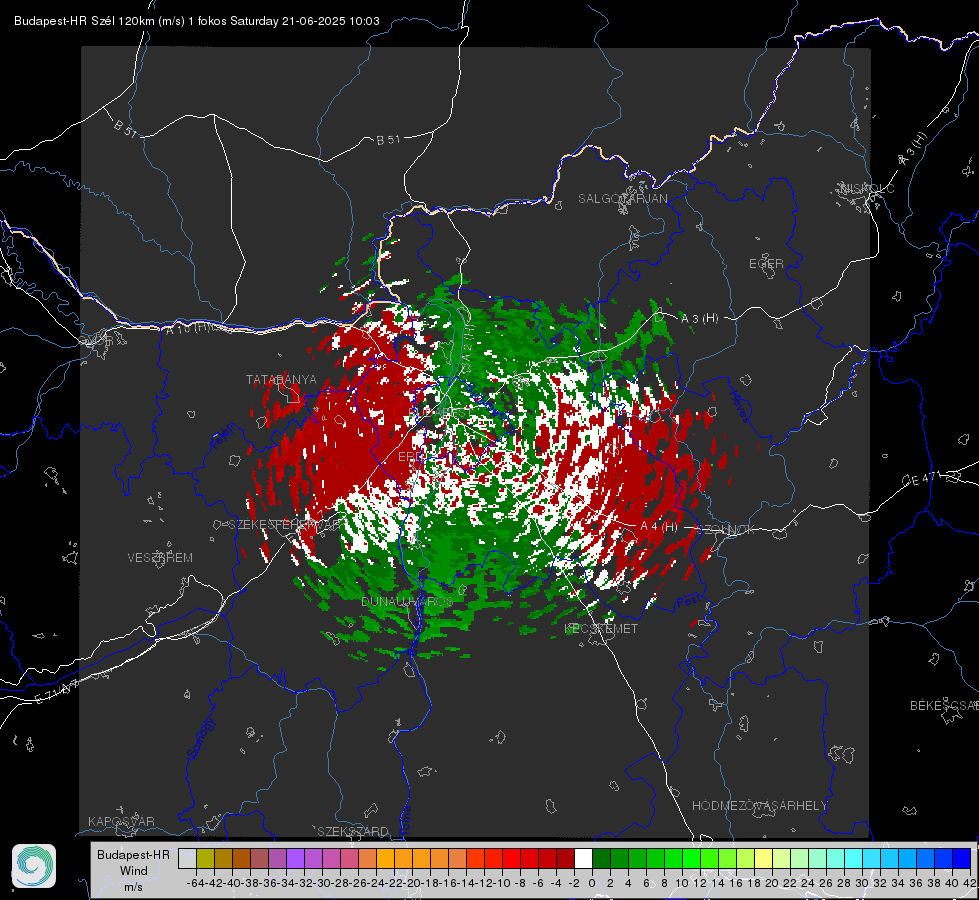Select the light gray swatch left of -64
This screenshot has height=900, width=979.
(x=187, y=858)
